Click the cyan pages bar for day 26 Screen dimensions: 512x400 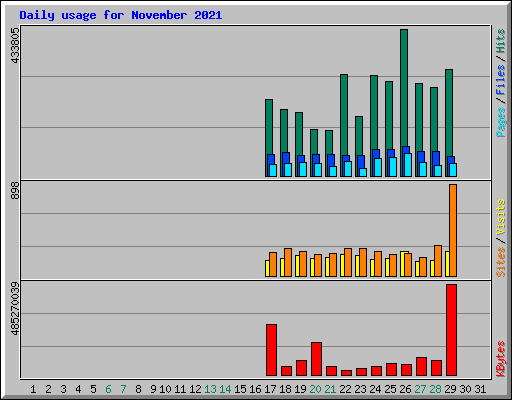(408, 165)
